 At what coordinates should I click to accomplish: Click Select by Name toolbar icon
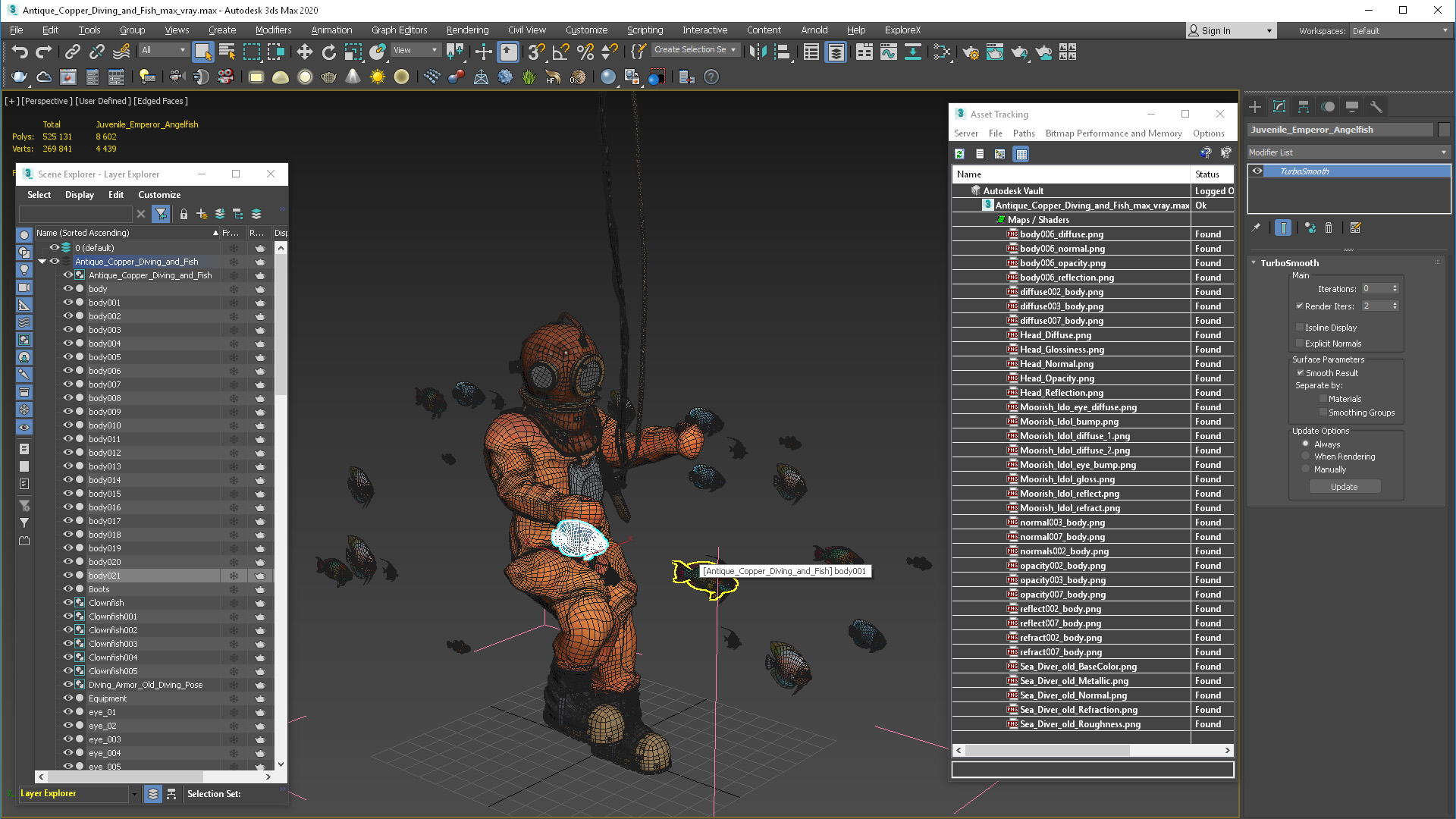(227, 52)
